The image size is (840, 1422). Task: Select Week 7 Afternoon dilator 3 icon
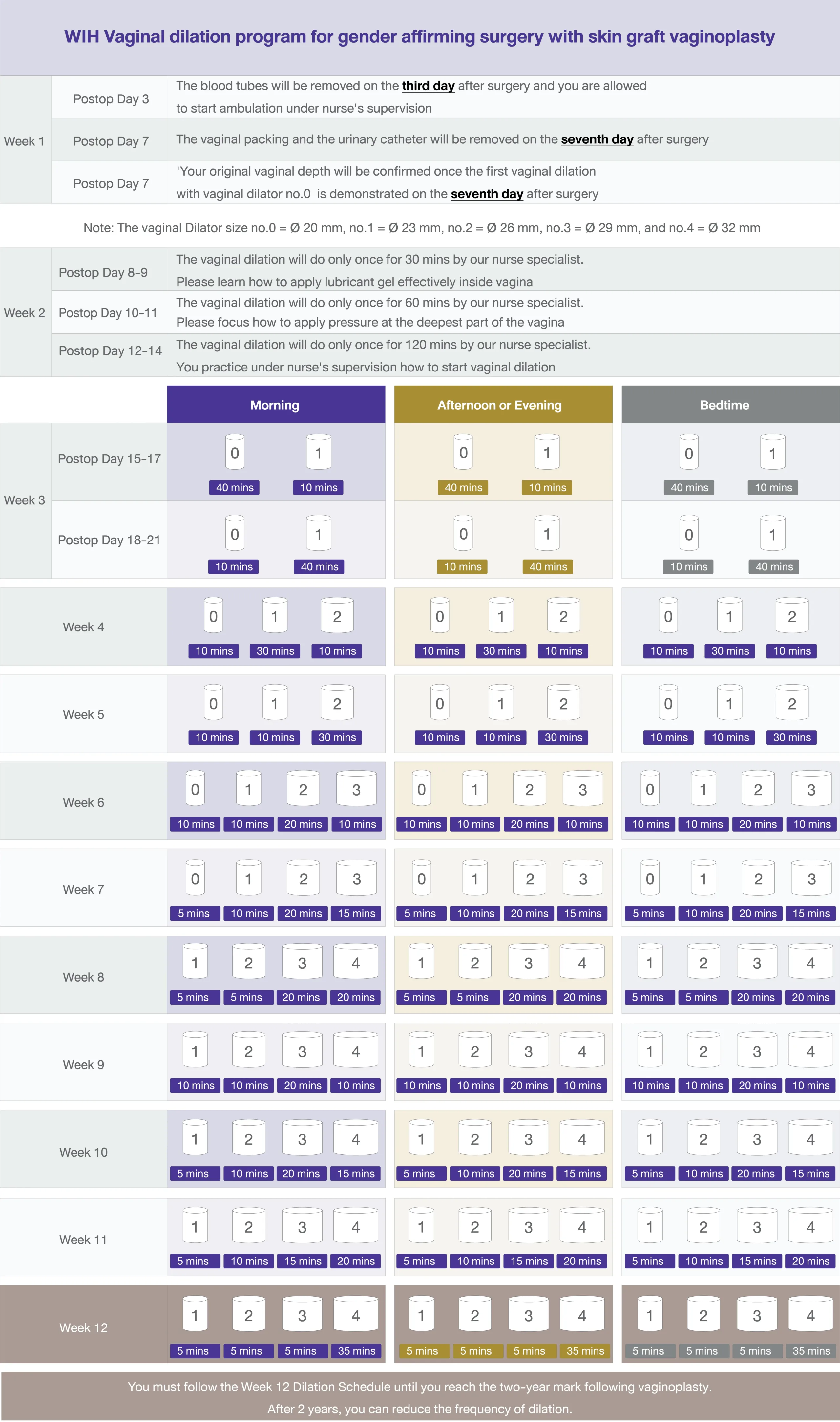583,878
